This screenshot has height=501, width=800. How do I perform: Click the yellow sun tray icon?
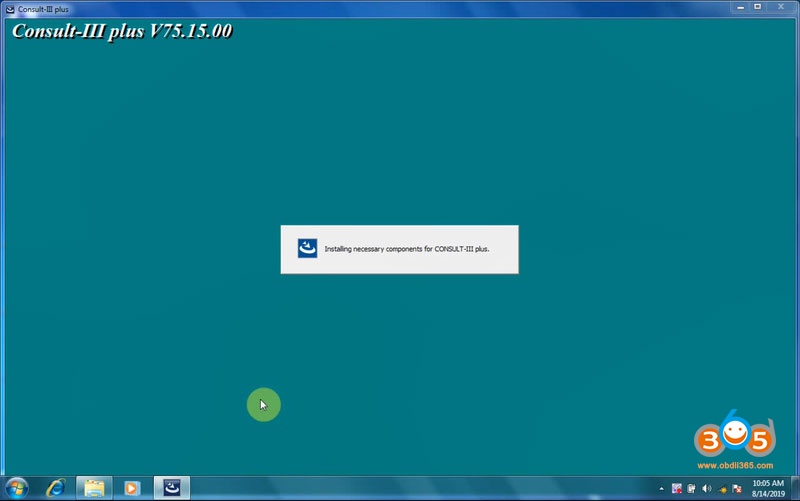click(722, 489)
